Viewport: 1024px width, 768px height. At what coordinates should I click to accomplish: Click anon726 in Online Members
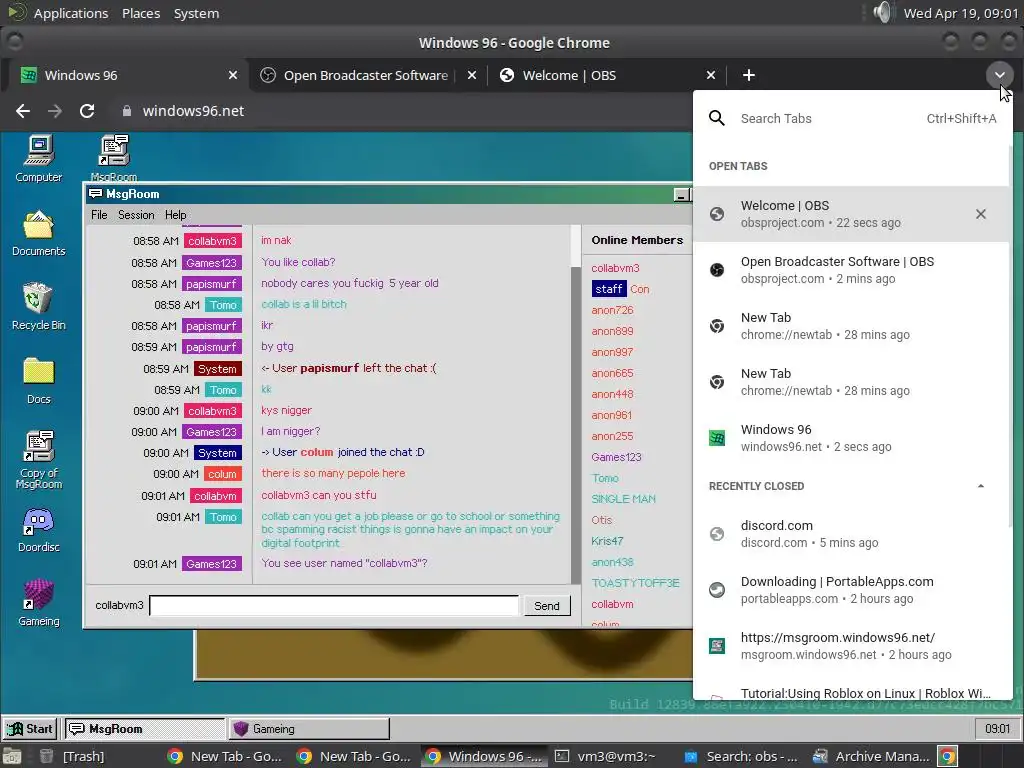(612, 310)
